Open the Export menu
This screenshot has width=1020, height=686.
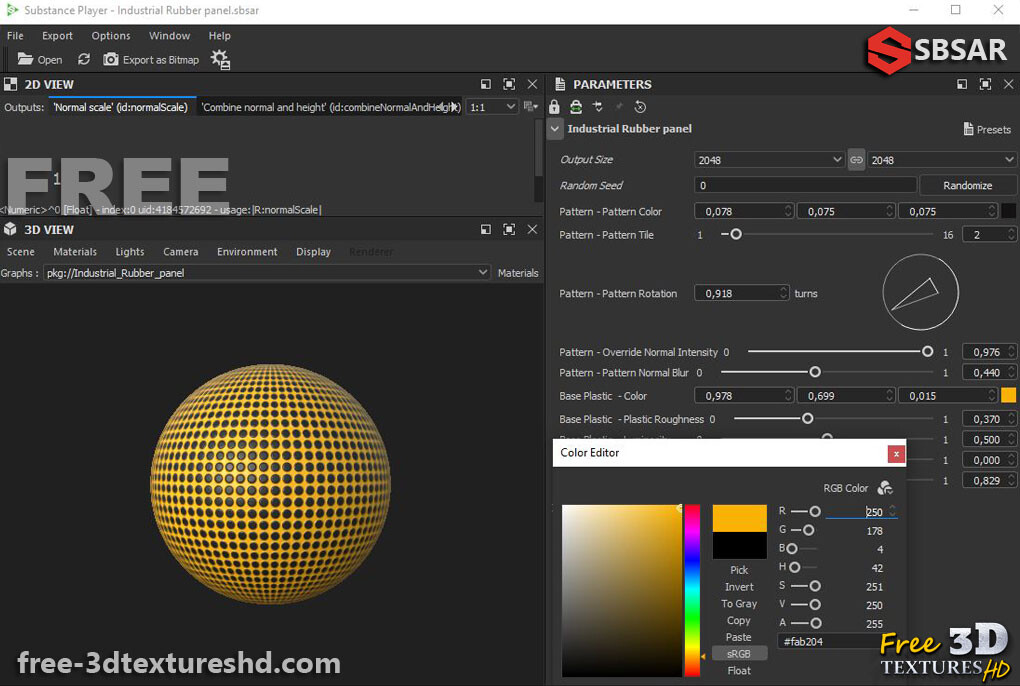click(x=56, y=35)
